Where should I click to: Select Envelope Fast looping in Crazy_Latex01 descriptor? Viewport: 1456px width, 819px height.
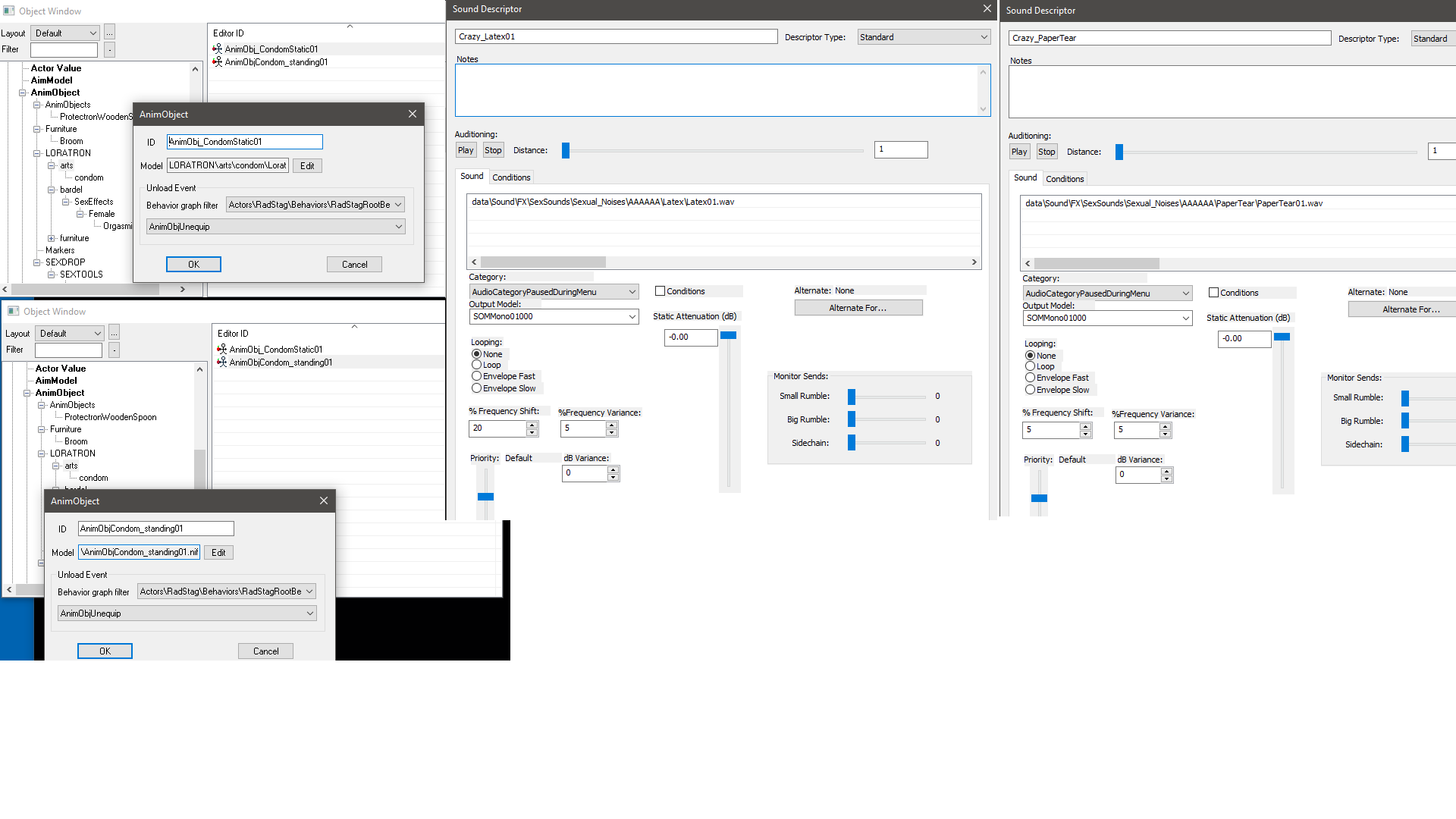(x=476, y=376)
